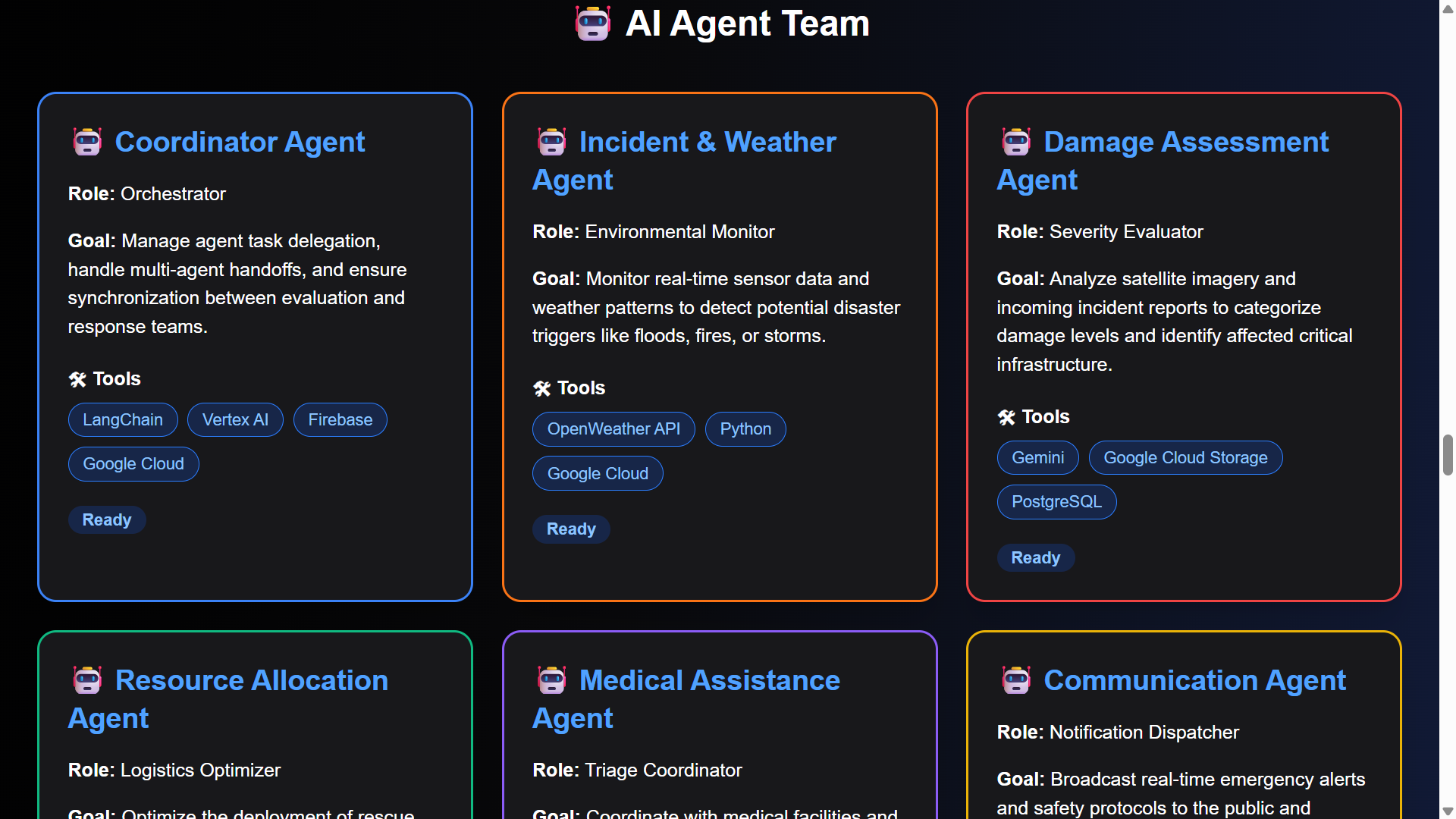The height and width of the screenshot is (819, 1456).
Task: Select the Python tool tag
Action: coord(745,429)
